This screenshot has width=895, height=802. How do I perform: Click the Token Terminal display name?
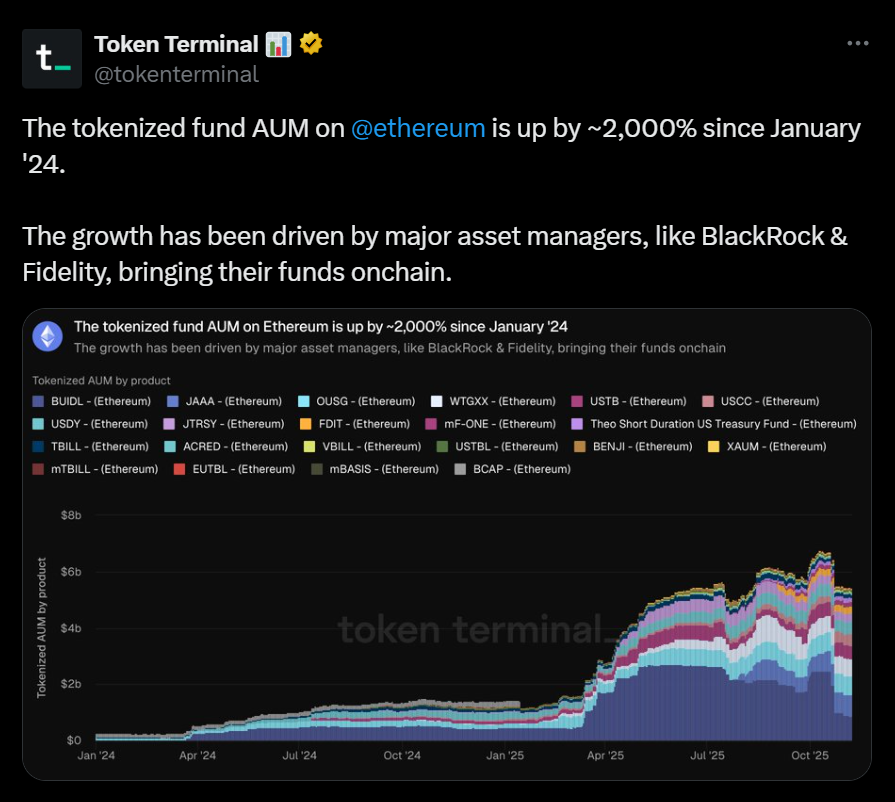[x=176, y=44]
